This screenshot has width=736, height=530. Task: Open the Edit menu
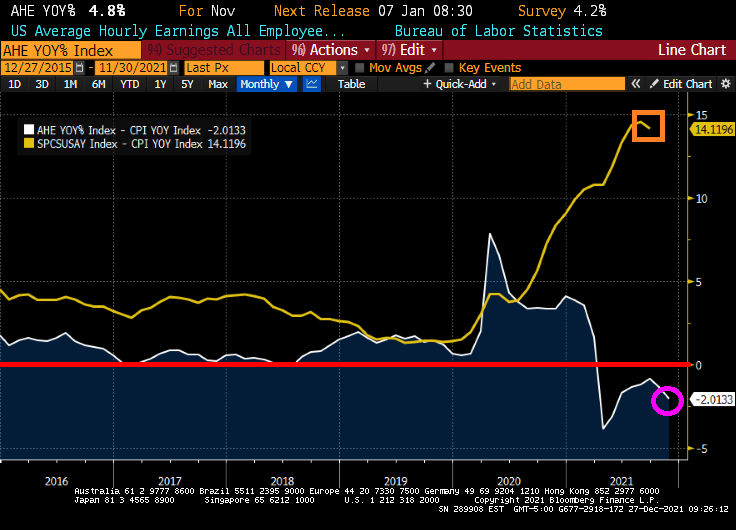coord(412,49)
